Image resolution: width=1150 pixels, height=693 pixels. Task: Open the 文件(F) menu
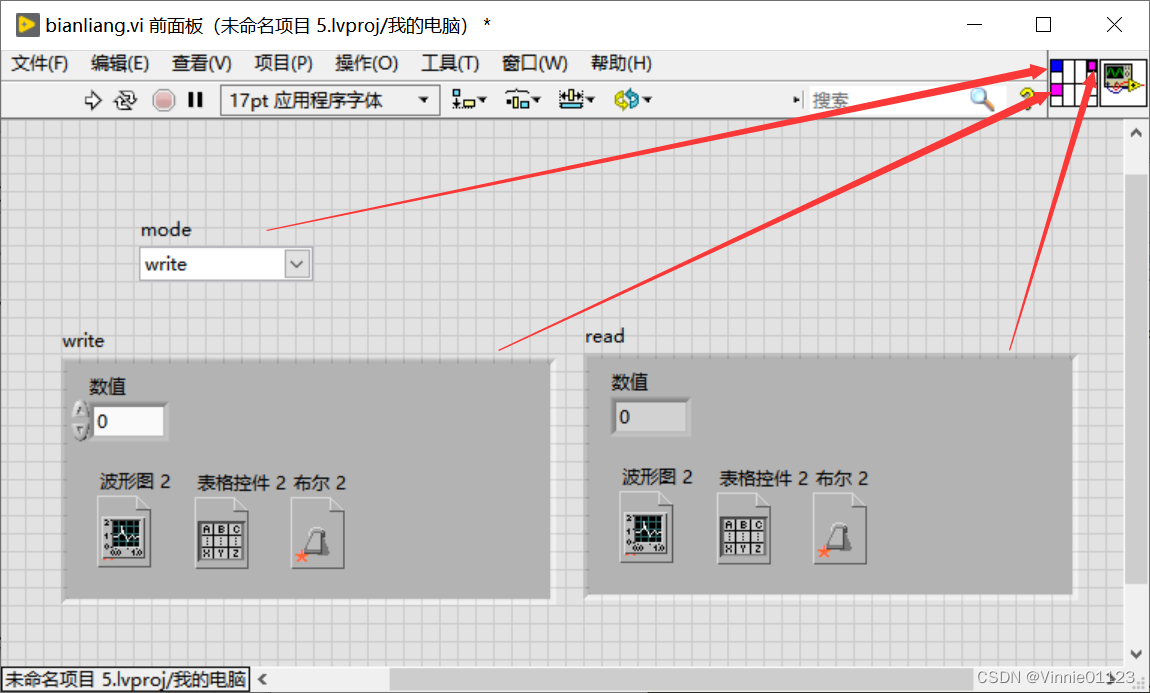pyautogui.click(x=39, y=63)
